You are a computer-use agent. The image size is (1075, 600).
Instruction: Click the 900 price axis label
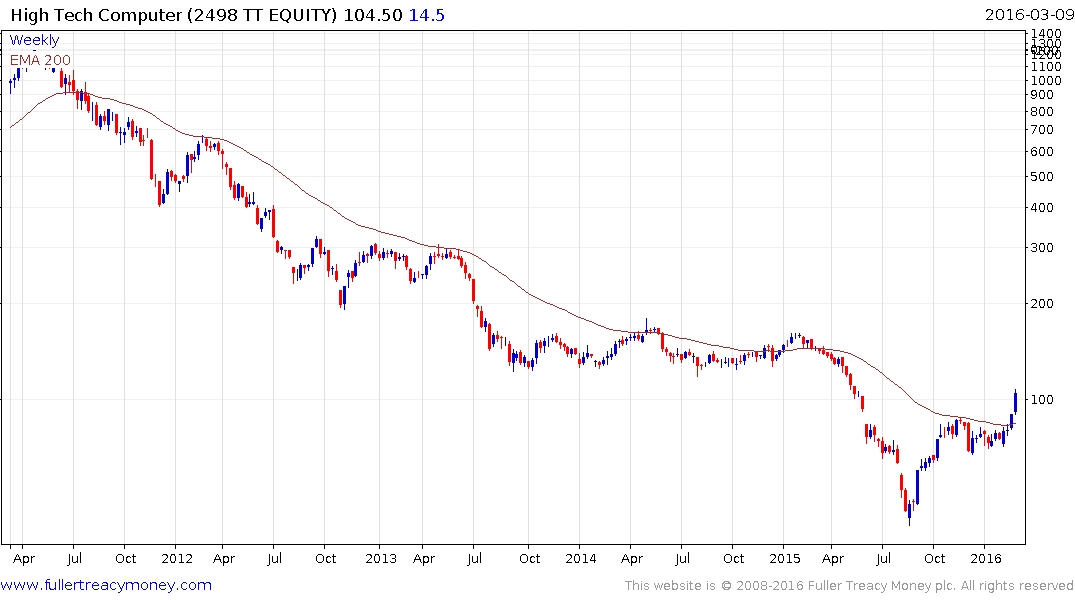tap(1042, 95)
